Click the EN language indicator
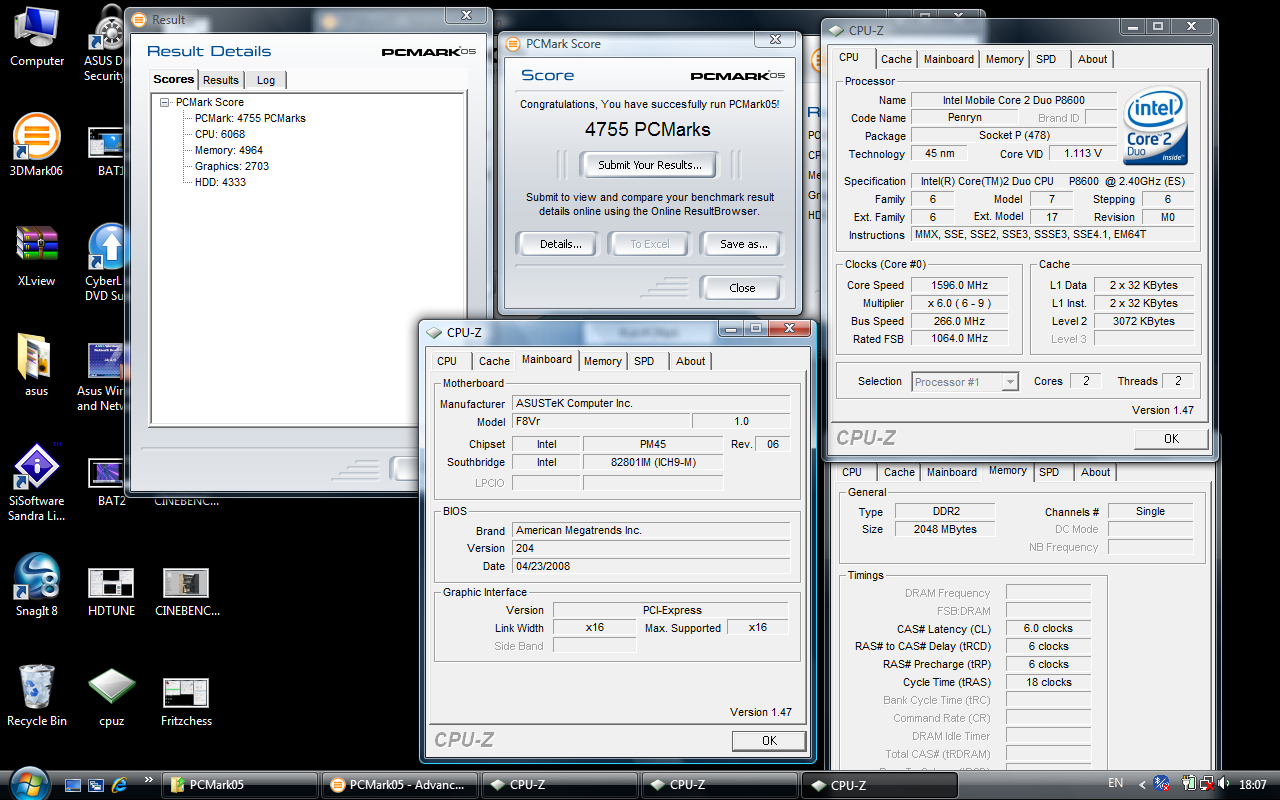The height and width of the screenshot is (800, 1280). pyautogui.click(x=1116, y=784)
